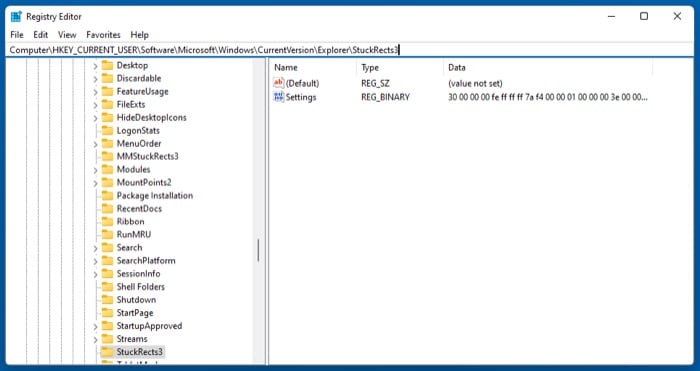This screenshot has width=700, height=371.
Task: Click the Package Installation folder icon
Action: pyautogui.click(x=107, y=196)
